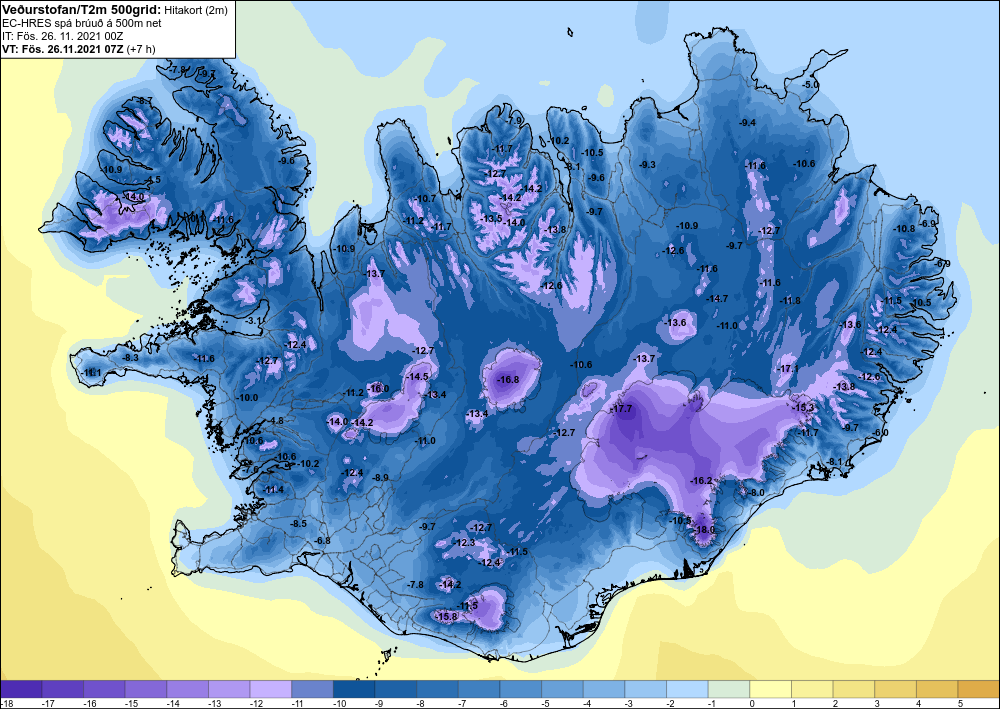The width and height of the screenshot is (1000, 709).
Task: Click the -11.4 temperature value
Action: tap(274, 490)
